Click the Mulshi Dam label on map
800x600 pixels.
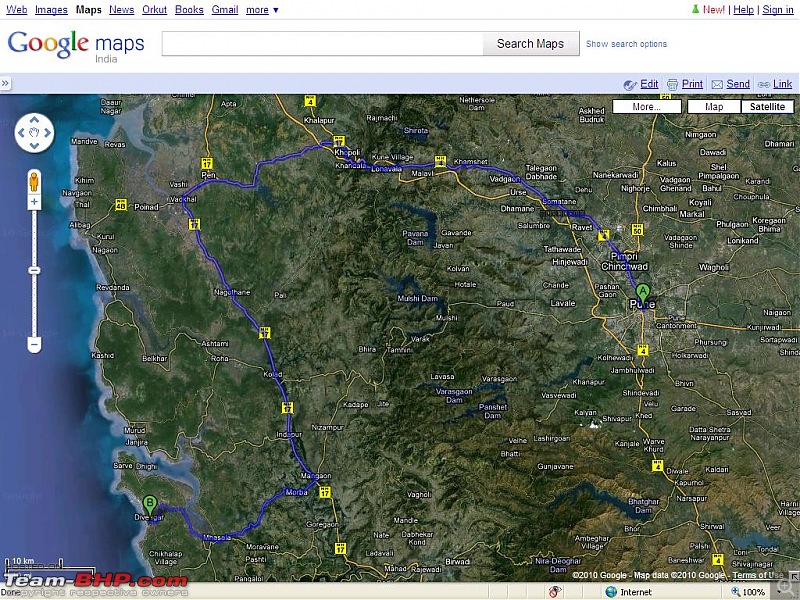(x=417, y=298)
